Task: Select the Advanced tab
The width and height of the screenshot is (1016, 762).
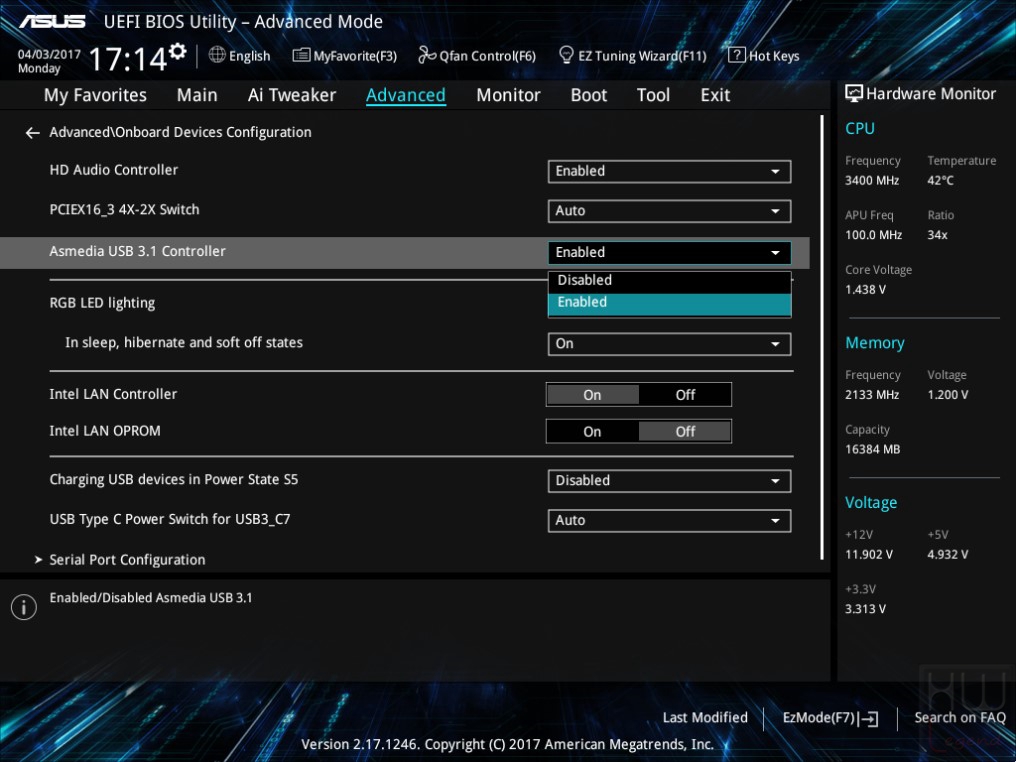Action: (x=406, y=95)
